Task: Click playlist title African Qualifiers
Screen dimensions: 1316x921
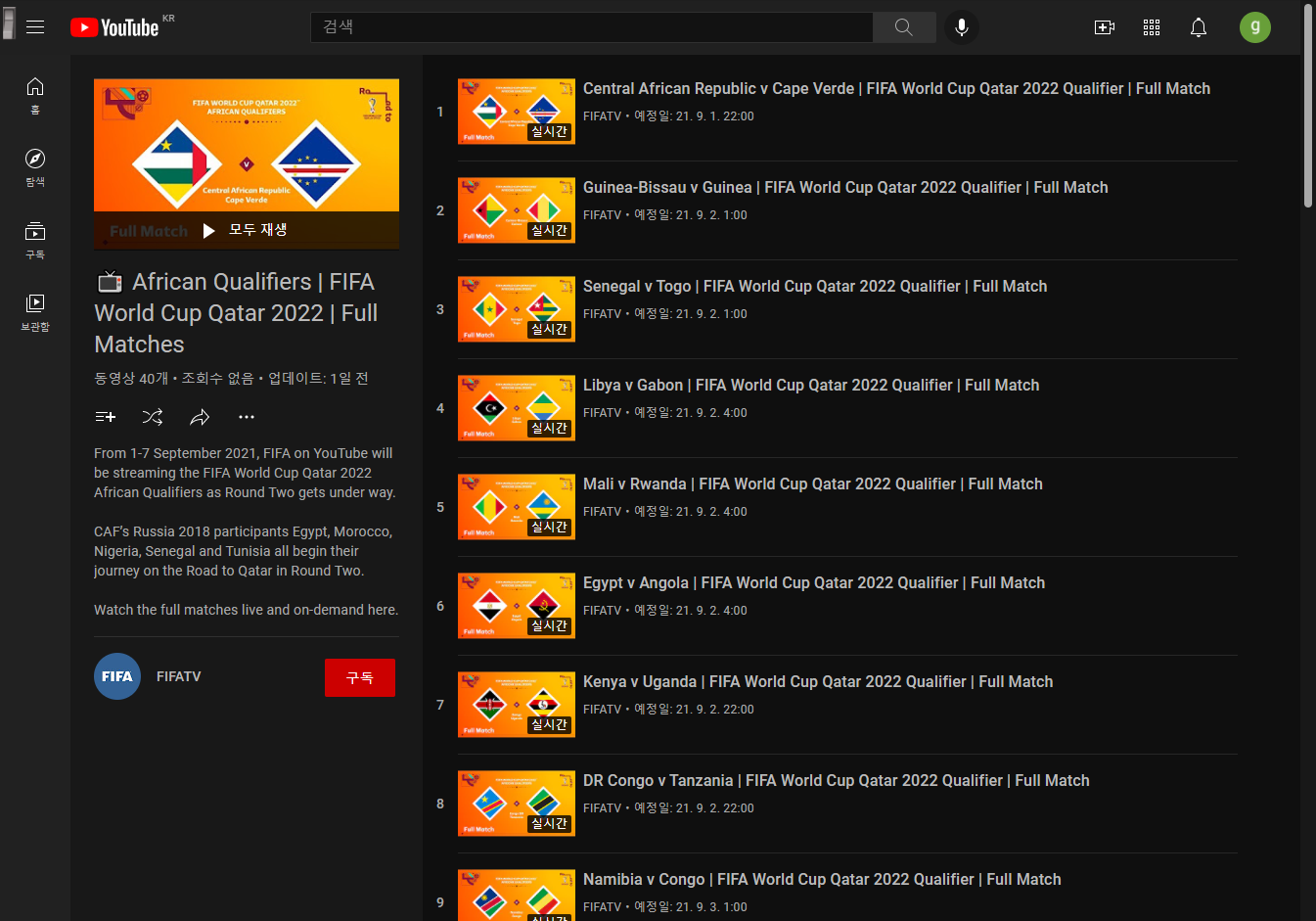Action: click(x=236, y=313)
